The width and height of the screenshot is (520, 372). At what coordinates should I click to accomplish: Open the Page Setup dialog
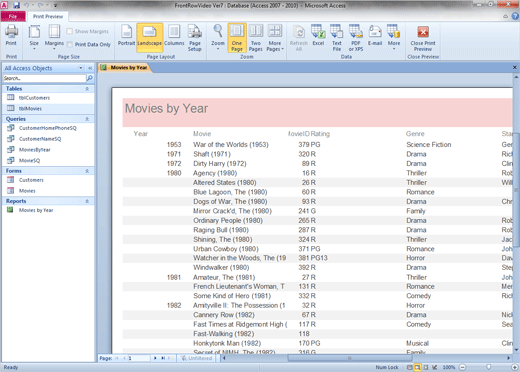pyautogui.click(x=195, y=38)
